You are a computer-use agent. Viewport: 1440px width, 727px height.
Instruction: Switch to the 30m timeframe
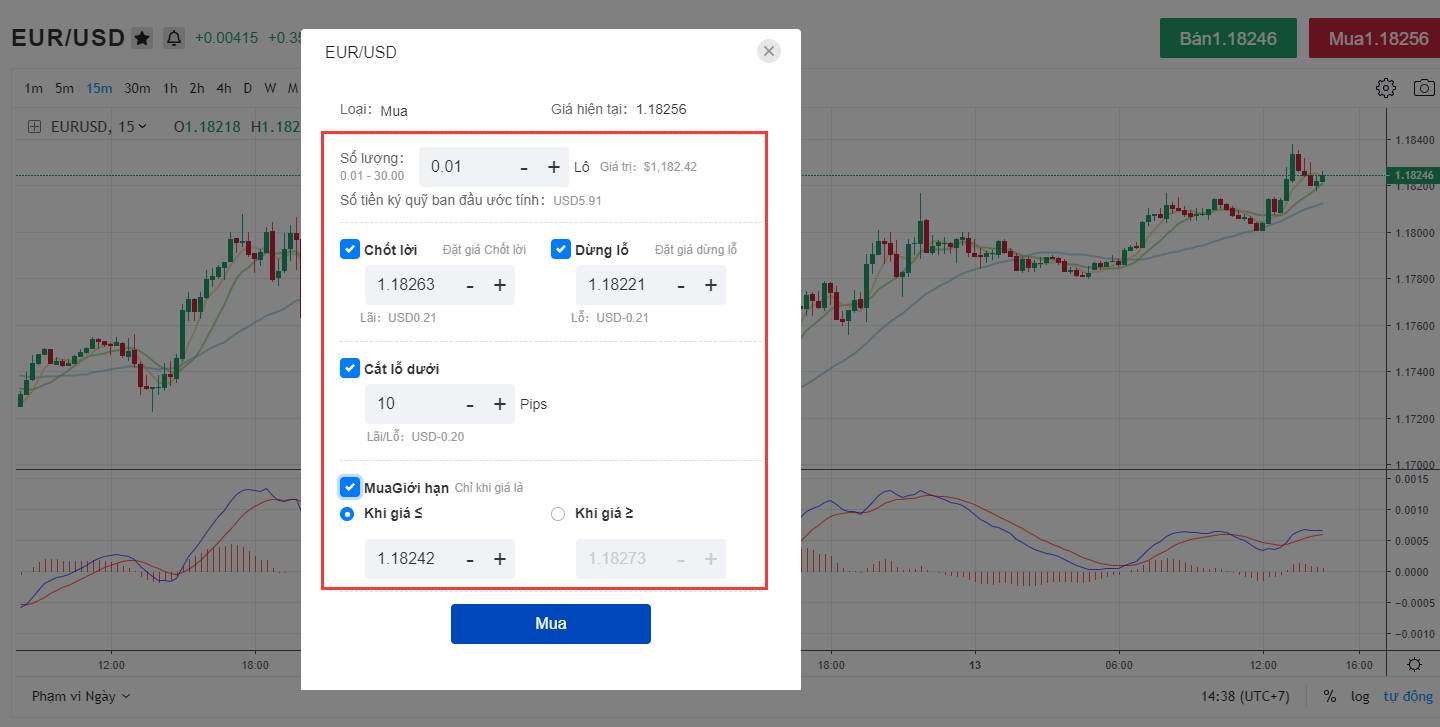pos(137,88)
